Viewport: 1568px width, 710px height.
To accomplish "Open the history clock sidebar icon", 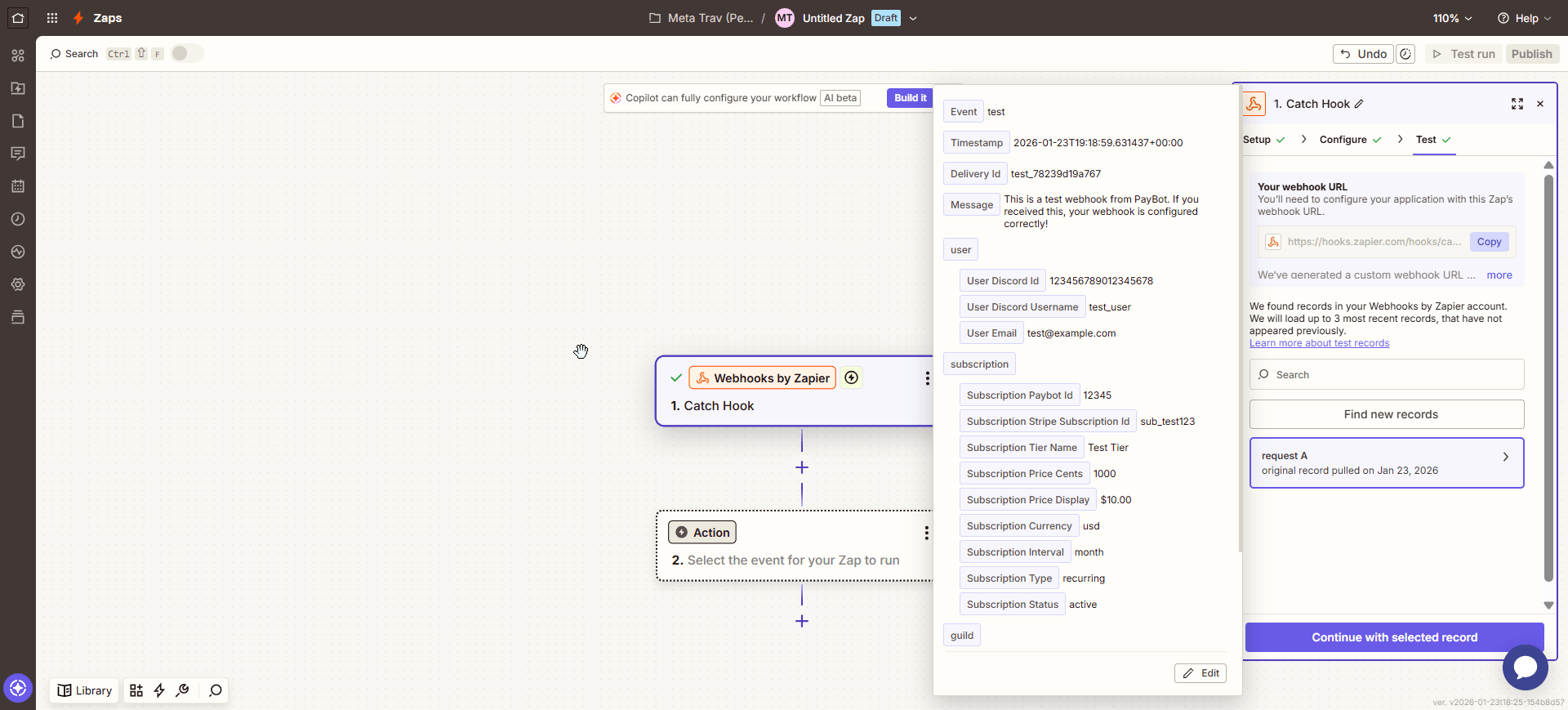I will pos(18,219).
